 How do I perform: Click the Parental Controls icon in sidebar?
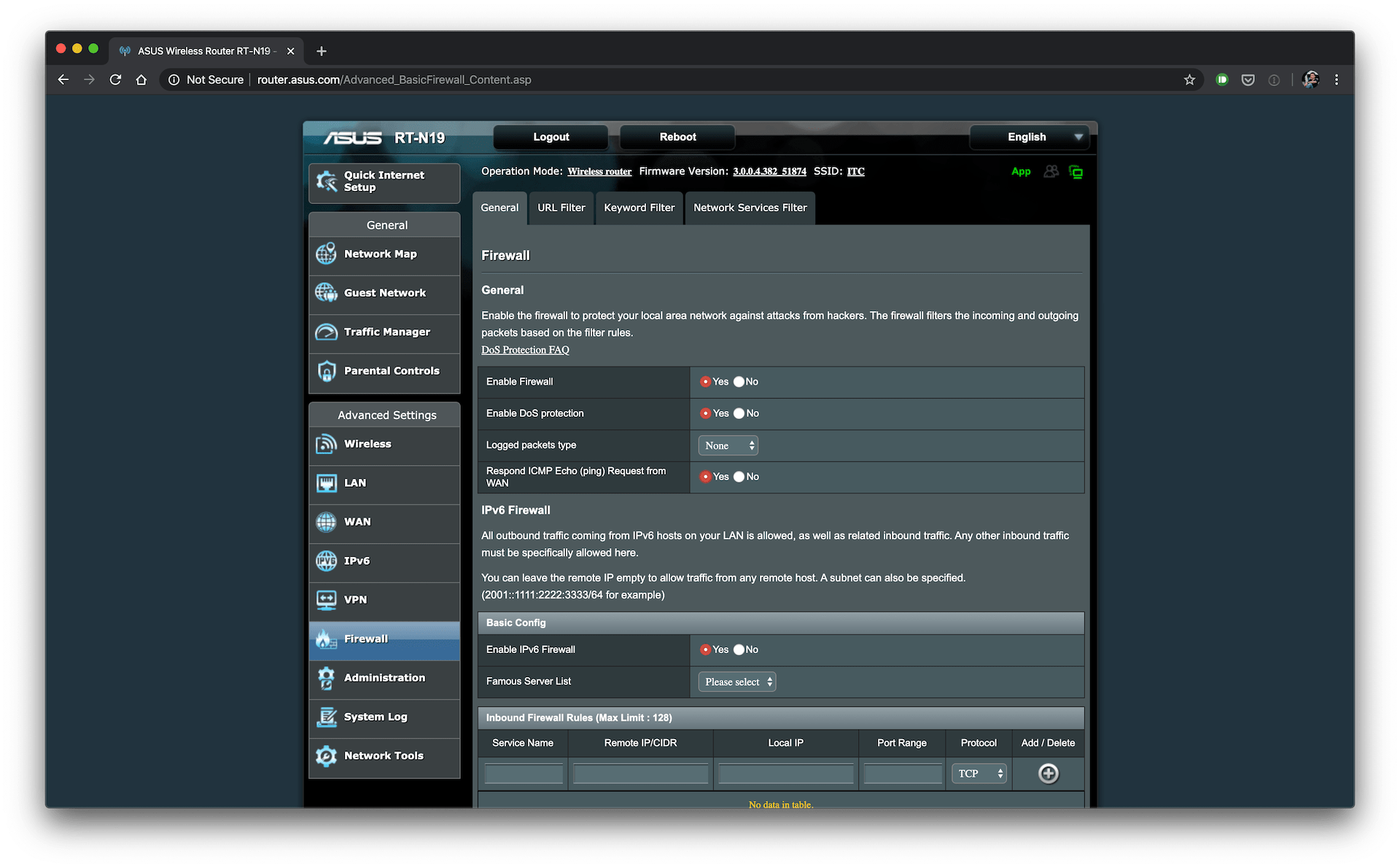[328, 370]
